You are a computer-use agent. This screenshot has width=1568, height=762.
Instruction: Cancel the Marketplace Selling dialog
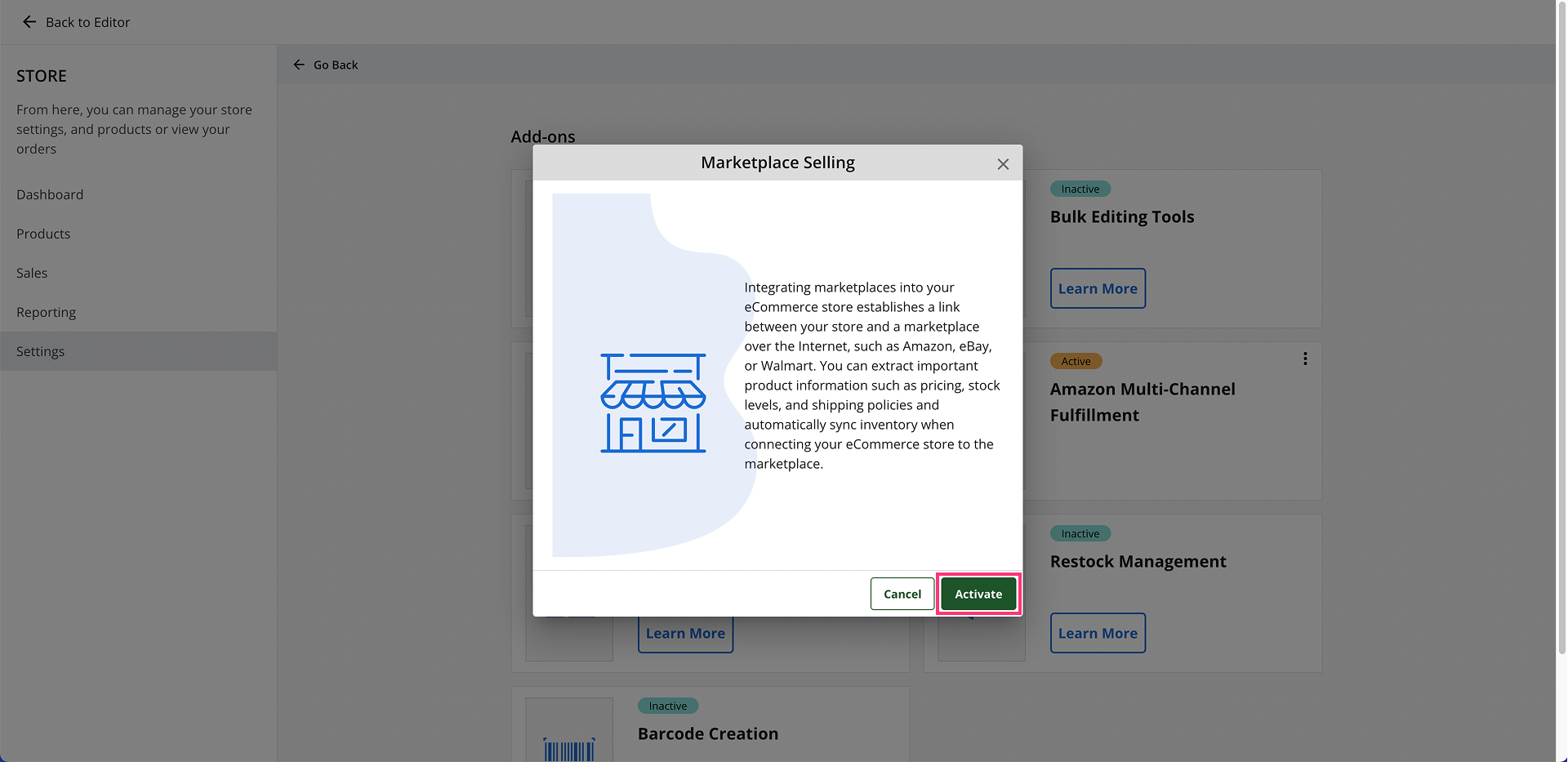[x=902, y=594]
